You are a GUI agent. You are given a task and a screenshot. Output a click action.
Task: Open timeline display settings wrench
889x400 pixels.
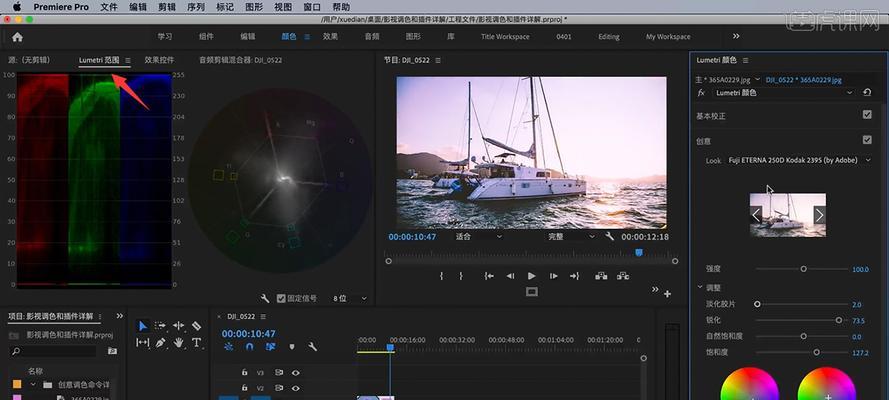coord(312,347)
